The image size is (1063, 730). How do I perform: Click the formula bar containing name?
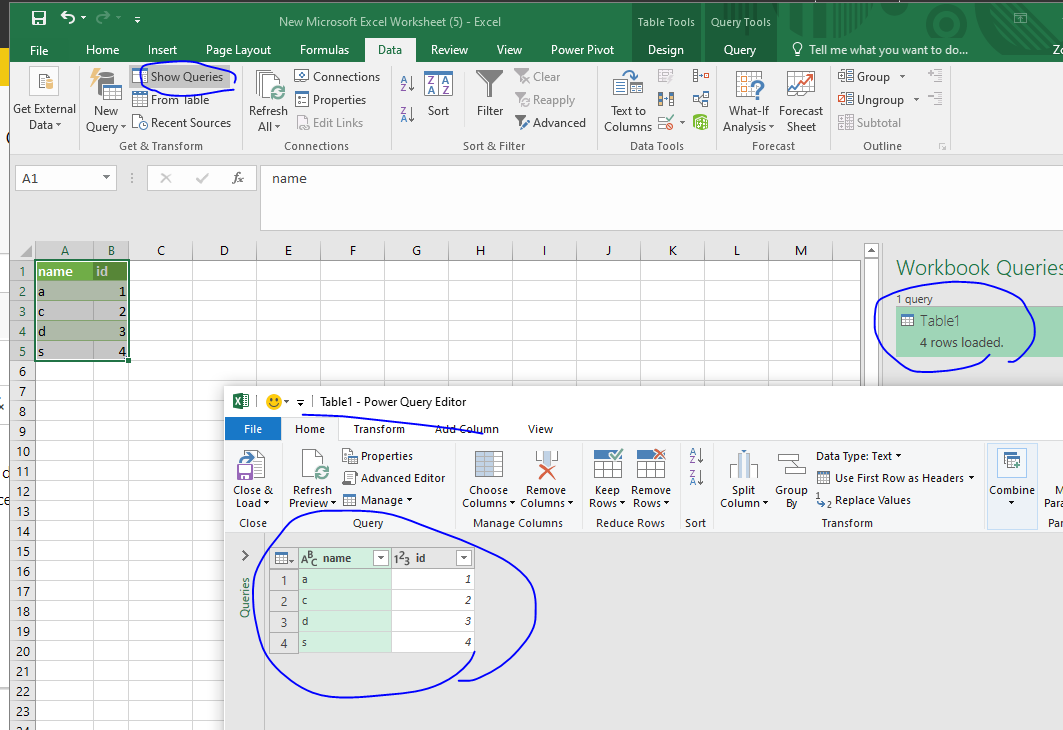click(661, 197)
